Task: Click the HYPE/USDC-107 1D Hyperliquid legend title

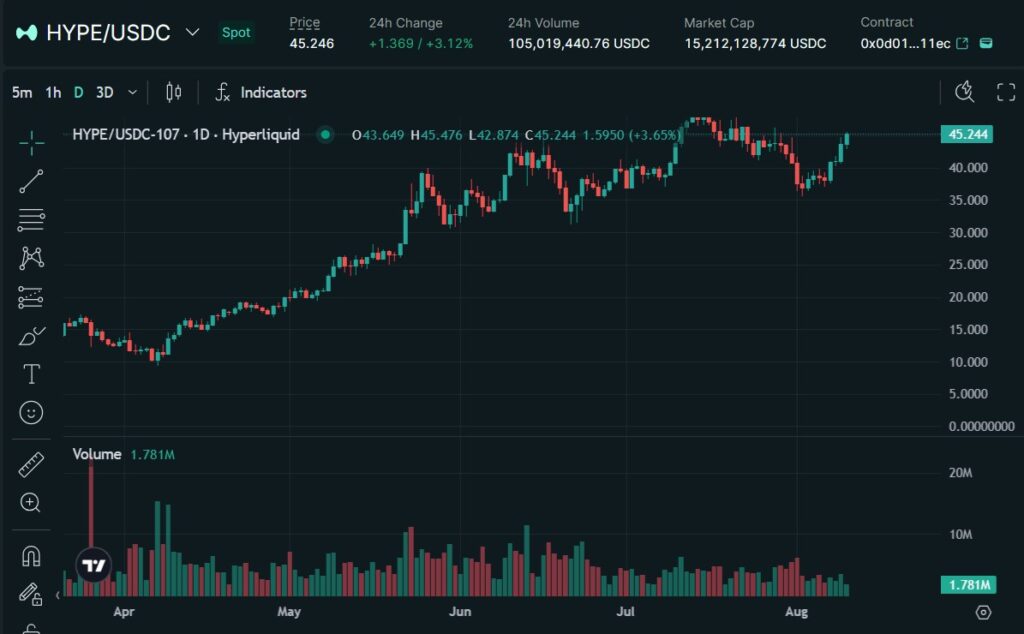Action: click(x=186, y=135)
